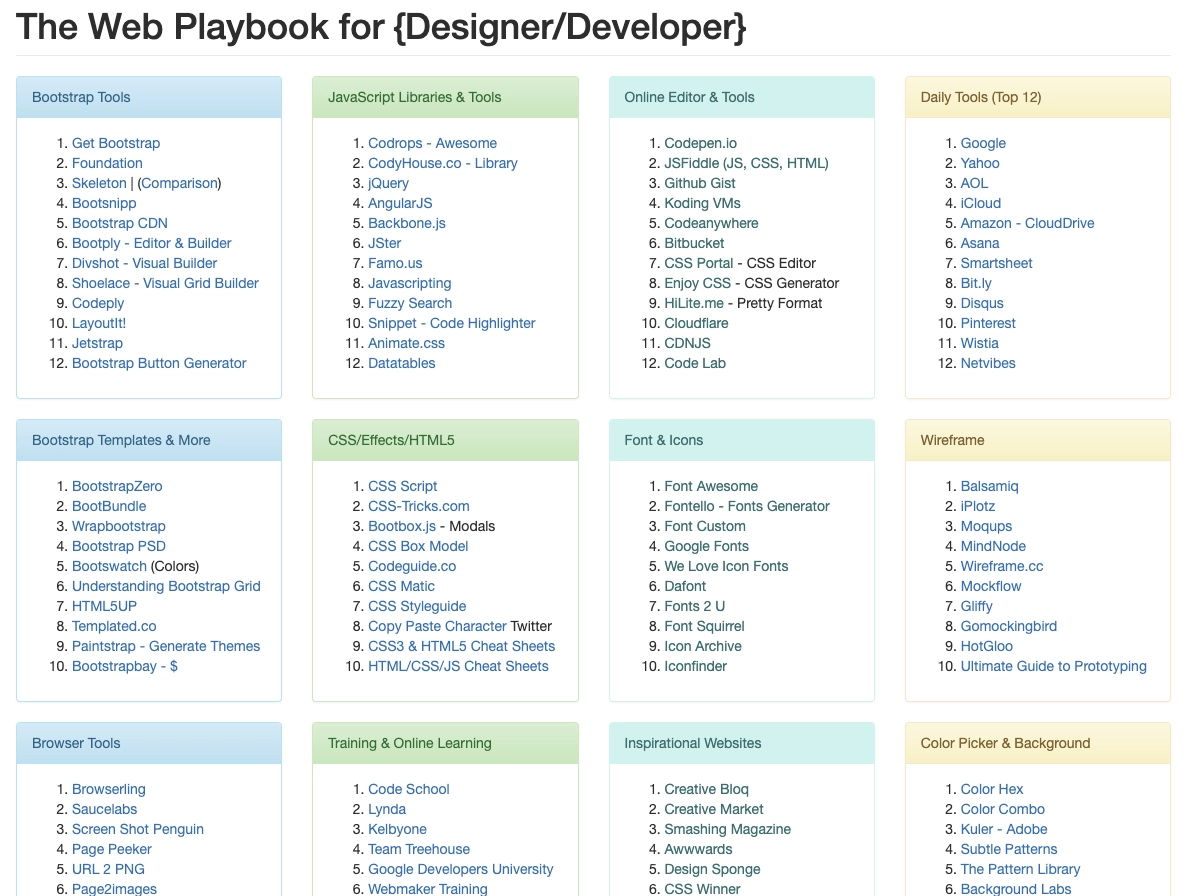
Task: Open the Github Gist link
Action: (699, 183)
